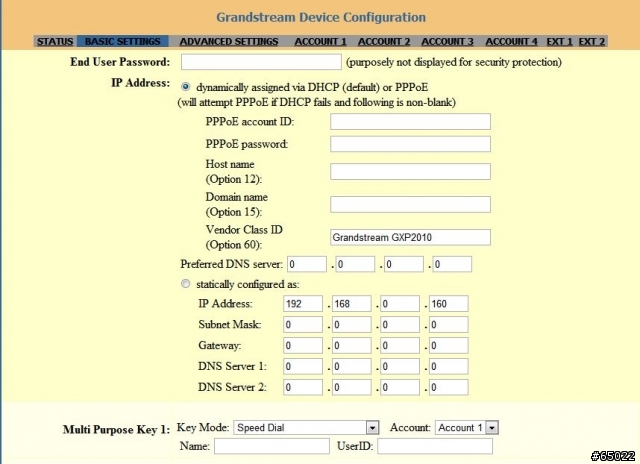Click fourth octet of Preferred DNS server
This screenshot has height=464, width=640.
452,264
